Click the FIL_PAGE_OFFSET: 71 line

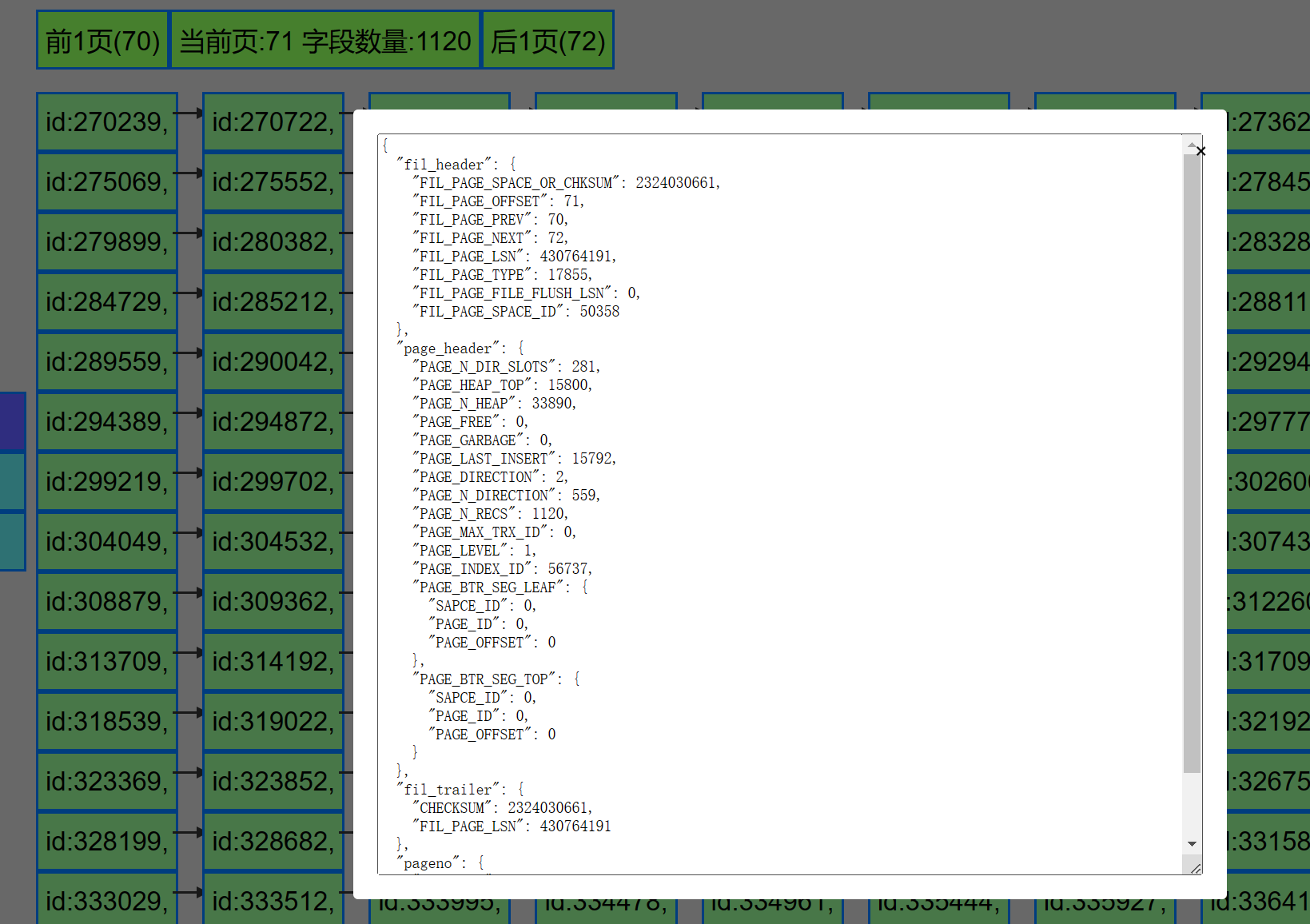click(498, 201)
